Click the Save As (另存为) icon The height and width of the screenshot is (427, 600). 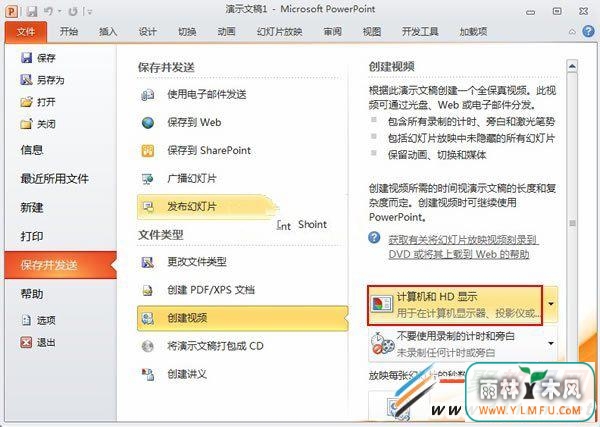[x=26, y=80]
